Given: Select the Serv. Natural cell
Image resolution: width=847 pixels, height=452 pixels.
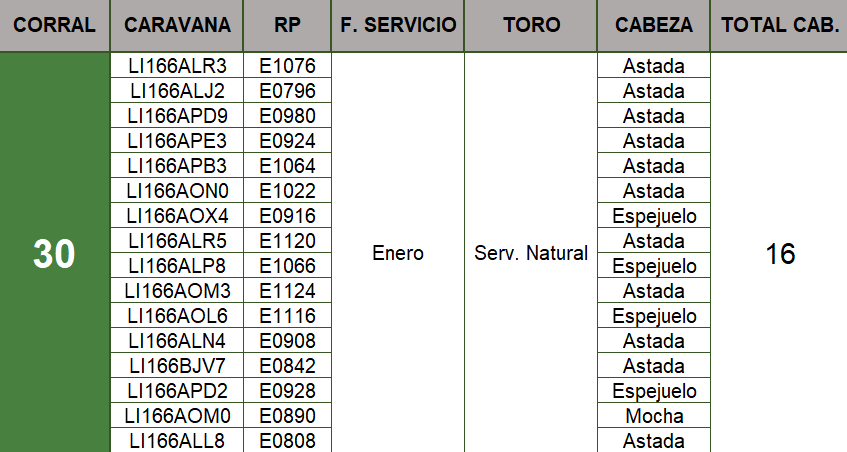Looking at the screenshot, I should coord(531,254).
